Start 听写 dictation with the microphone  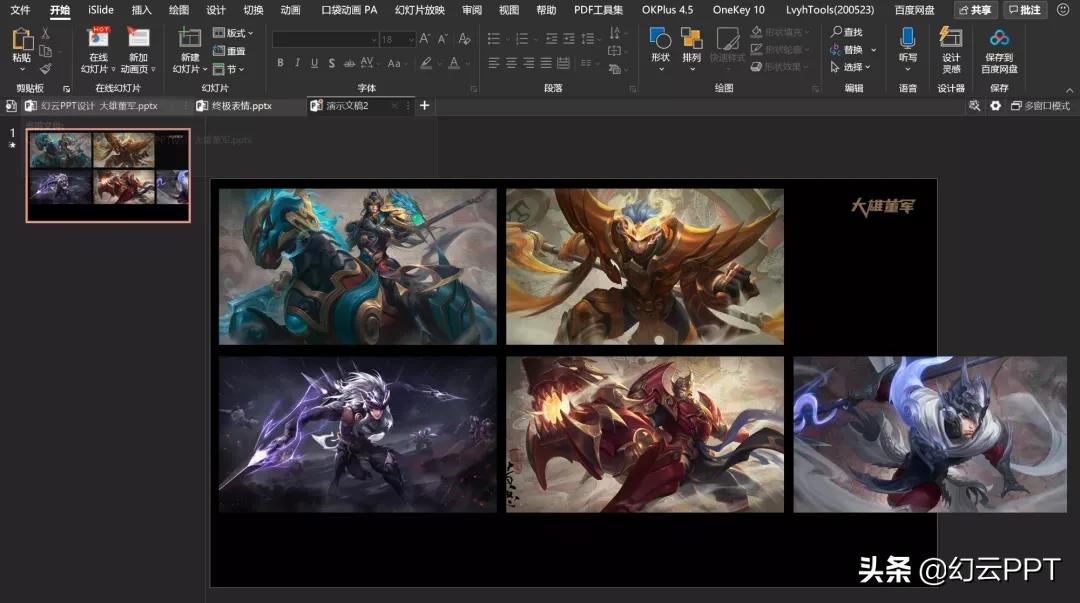point(908,48)
